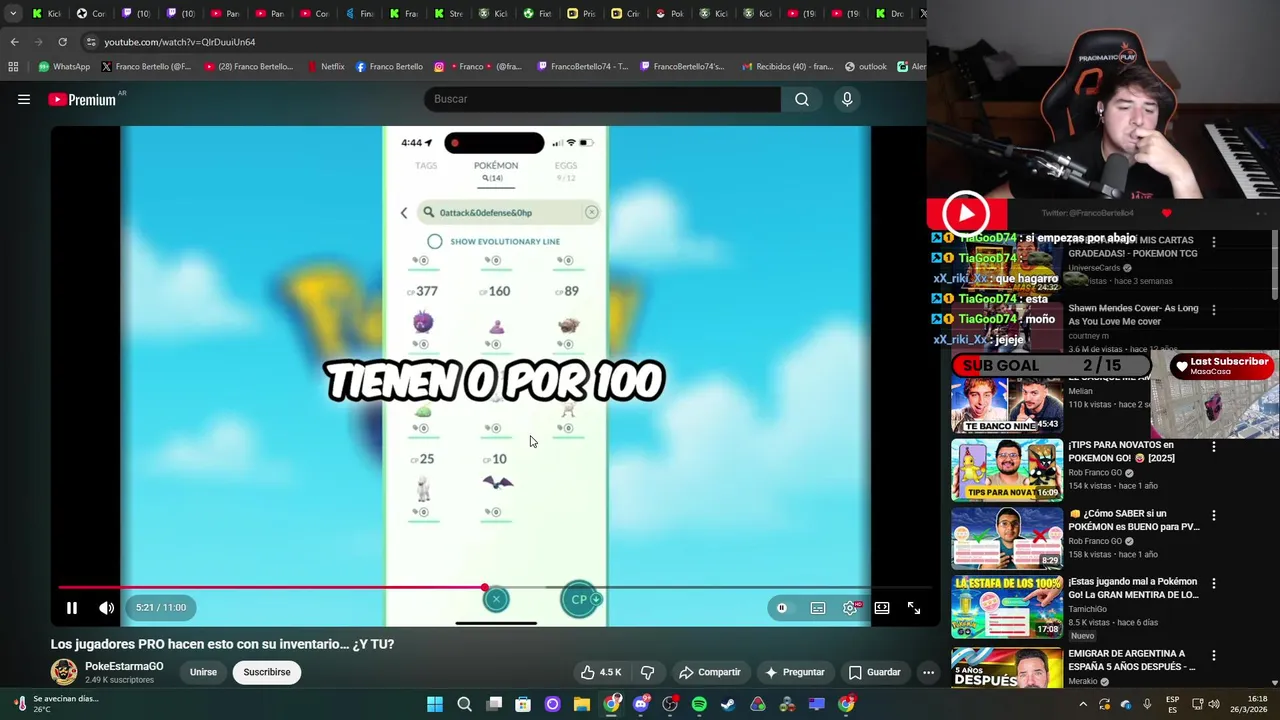Click the search magnifier button
The height and width of the screenshot is (720, 1280).
click(802, 99)
